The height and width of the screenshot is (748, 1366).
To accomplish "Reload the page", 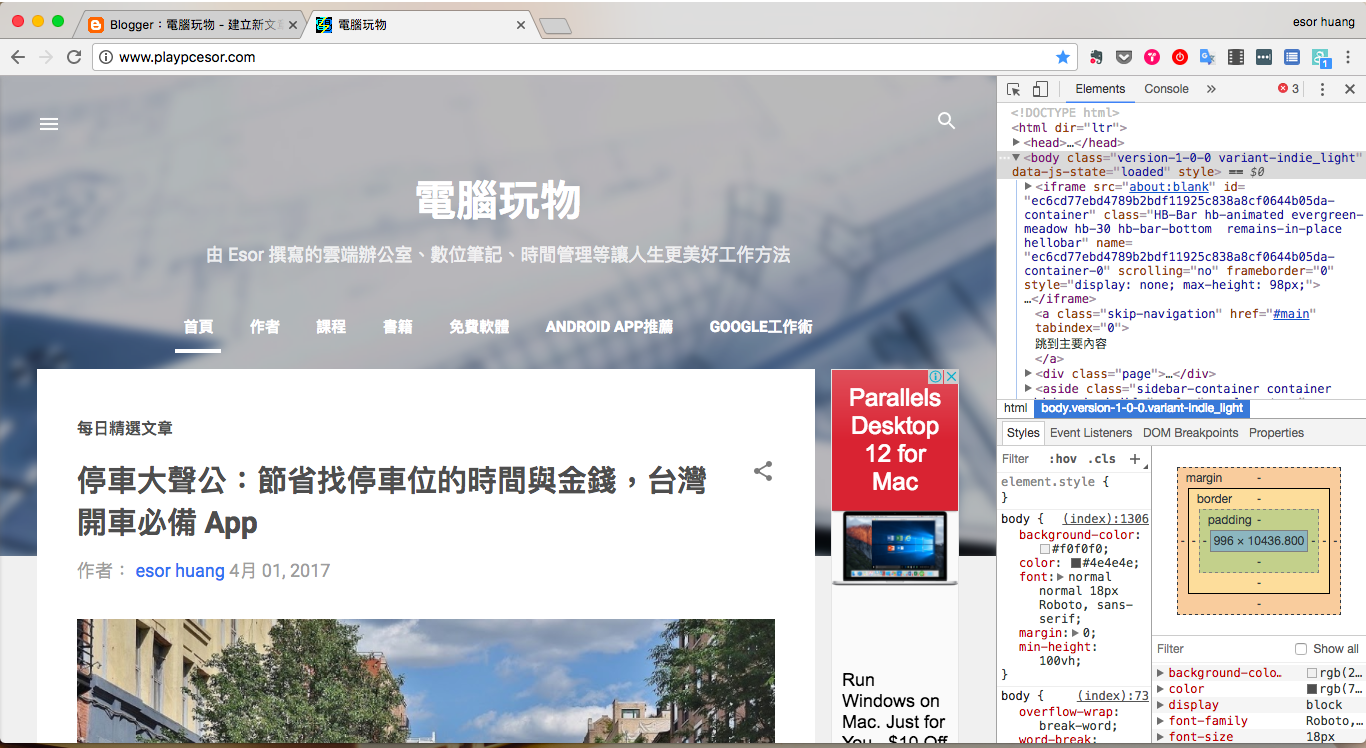I will [x=74, y=57].
